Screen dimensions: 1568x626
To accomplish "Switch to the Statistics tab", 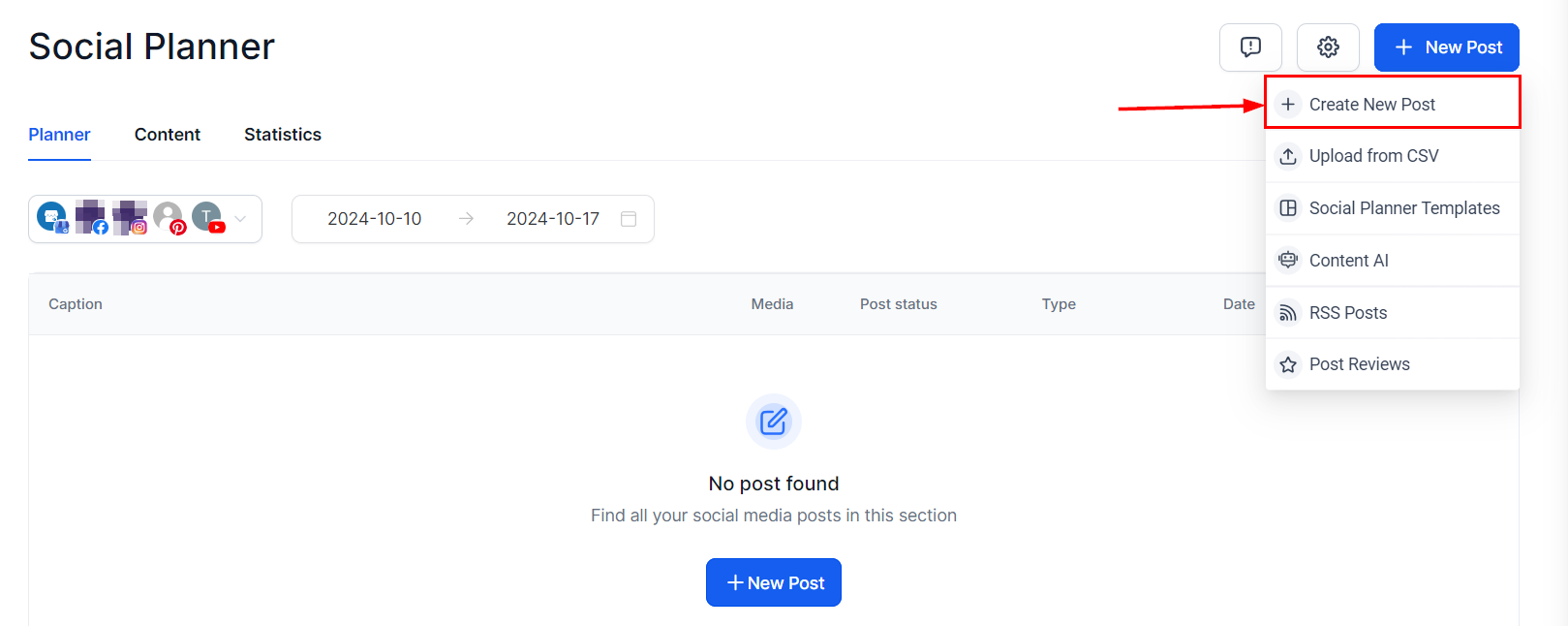I will pos(283,135).
